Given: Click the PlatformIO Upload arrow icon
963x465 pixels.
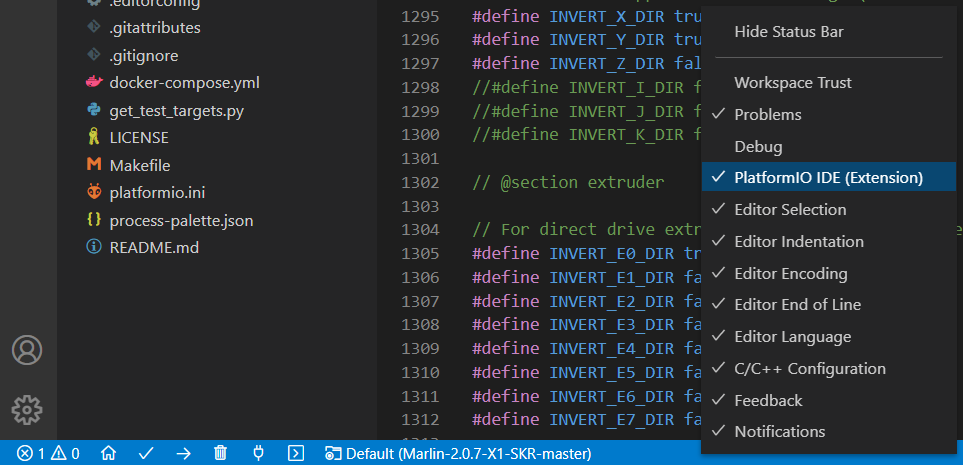Looking at the screenshot, I should tap(183, 453).
